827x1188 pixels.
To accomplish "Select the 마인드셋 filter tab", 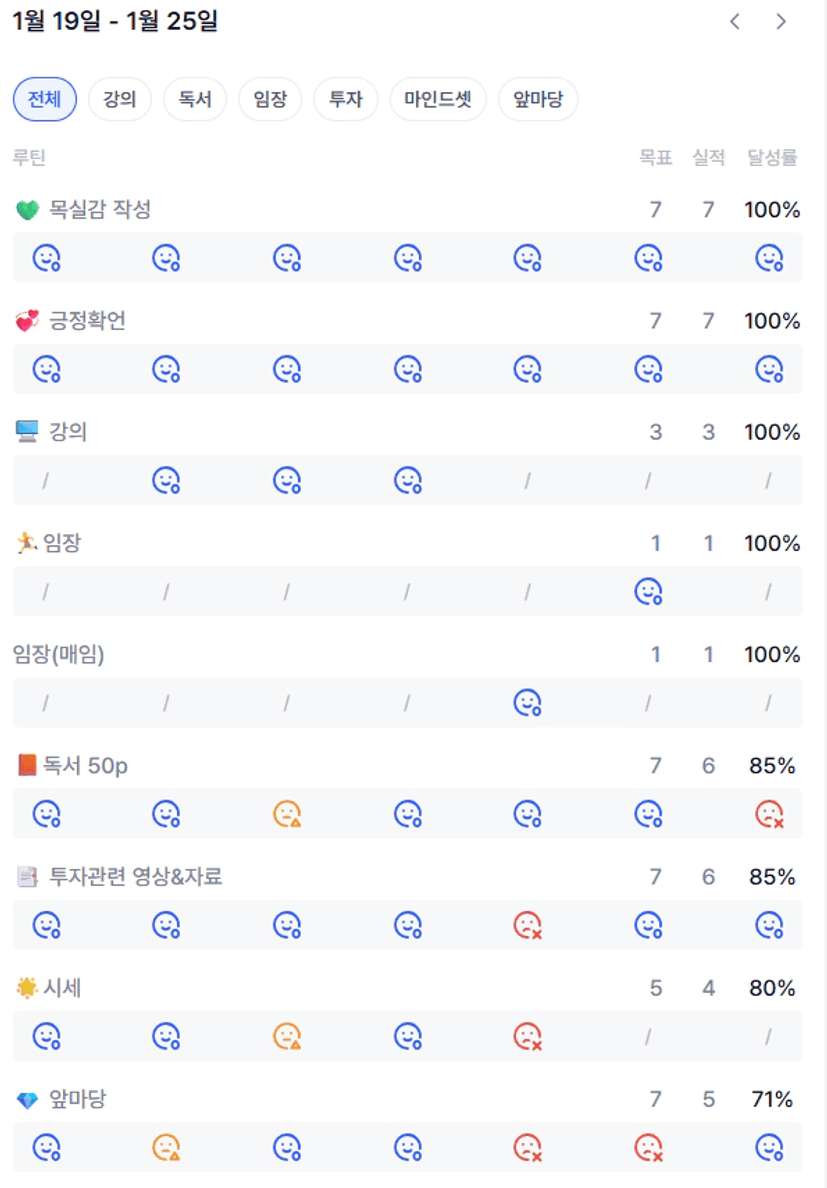I will click(x=438, y=99).
